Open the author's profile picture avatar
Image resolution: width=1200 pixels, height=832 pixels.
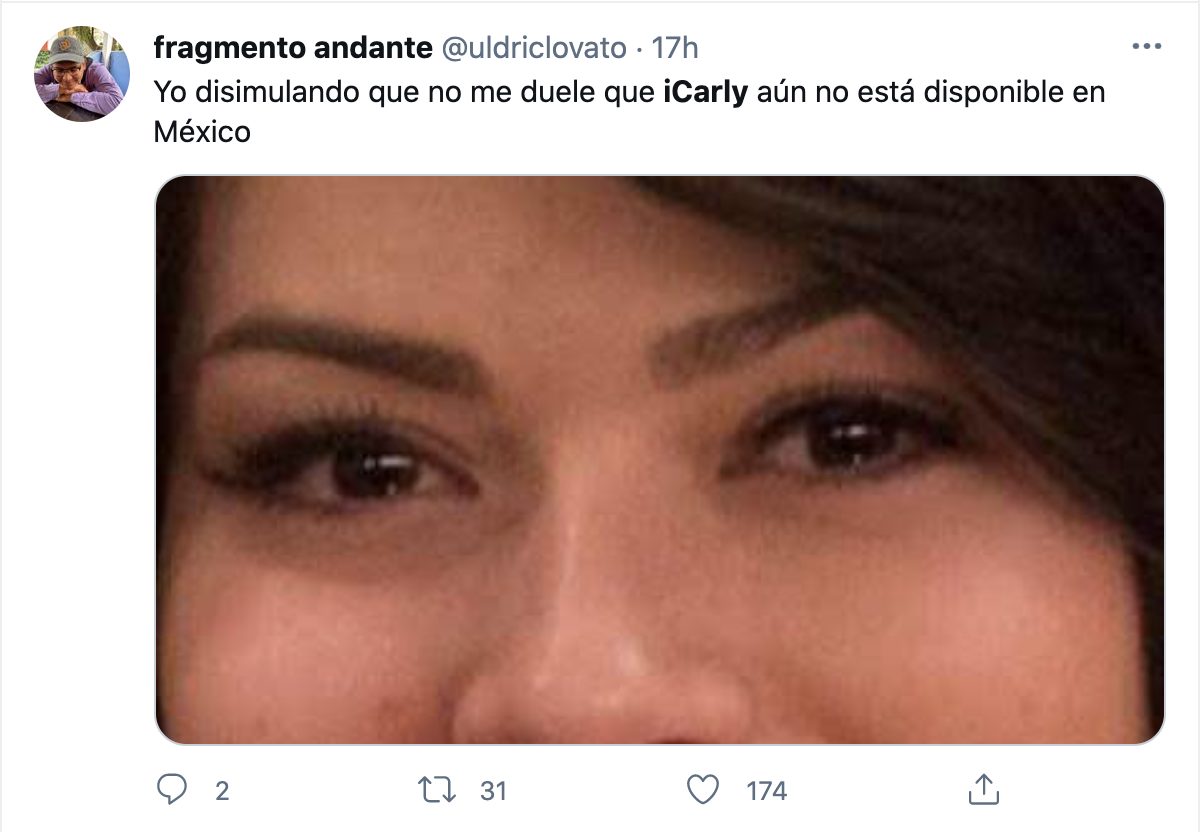[x=82, y=74]
